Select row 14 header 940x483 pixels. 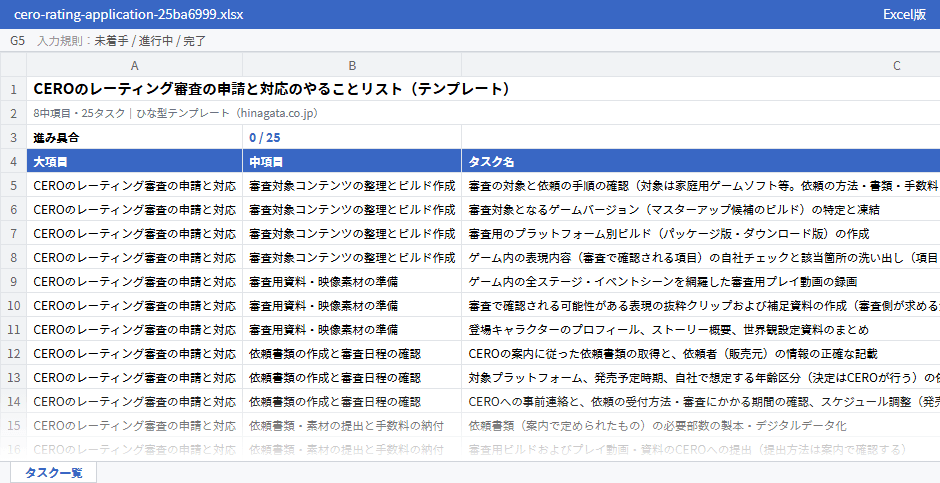pos(13,401)
